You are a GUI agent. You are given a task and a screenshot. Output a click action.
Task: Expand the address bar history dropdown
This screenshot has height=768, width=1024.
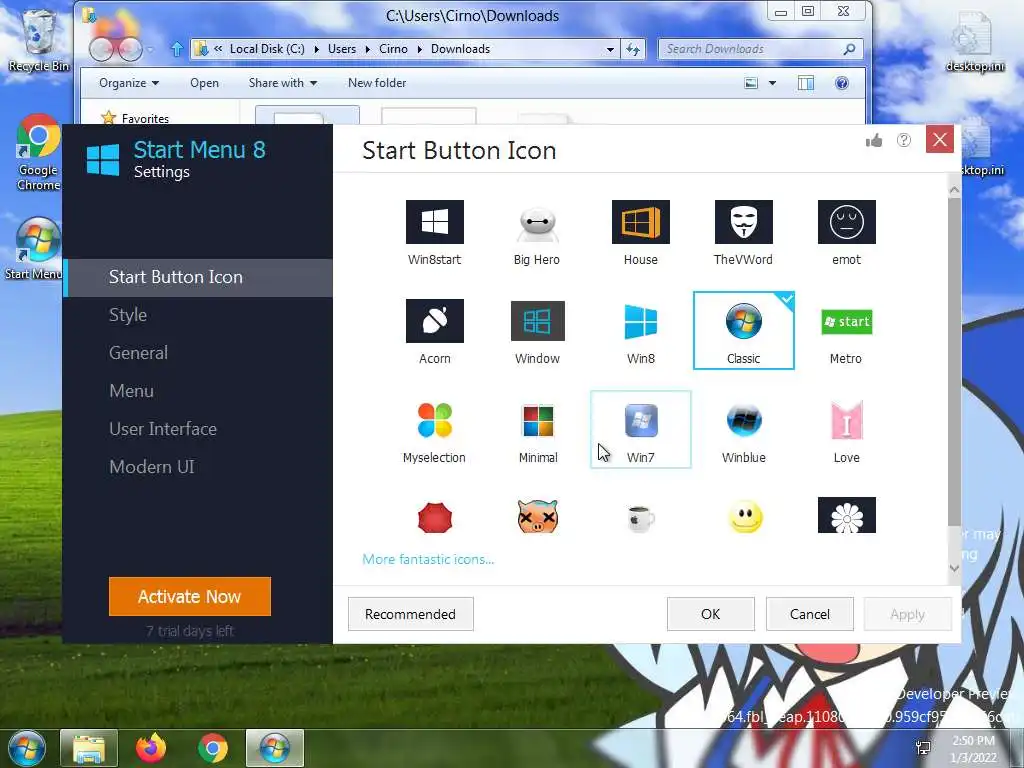click(610, 49)
